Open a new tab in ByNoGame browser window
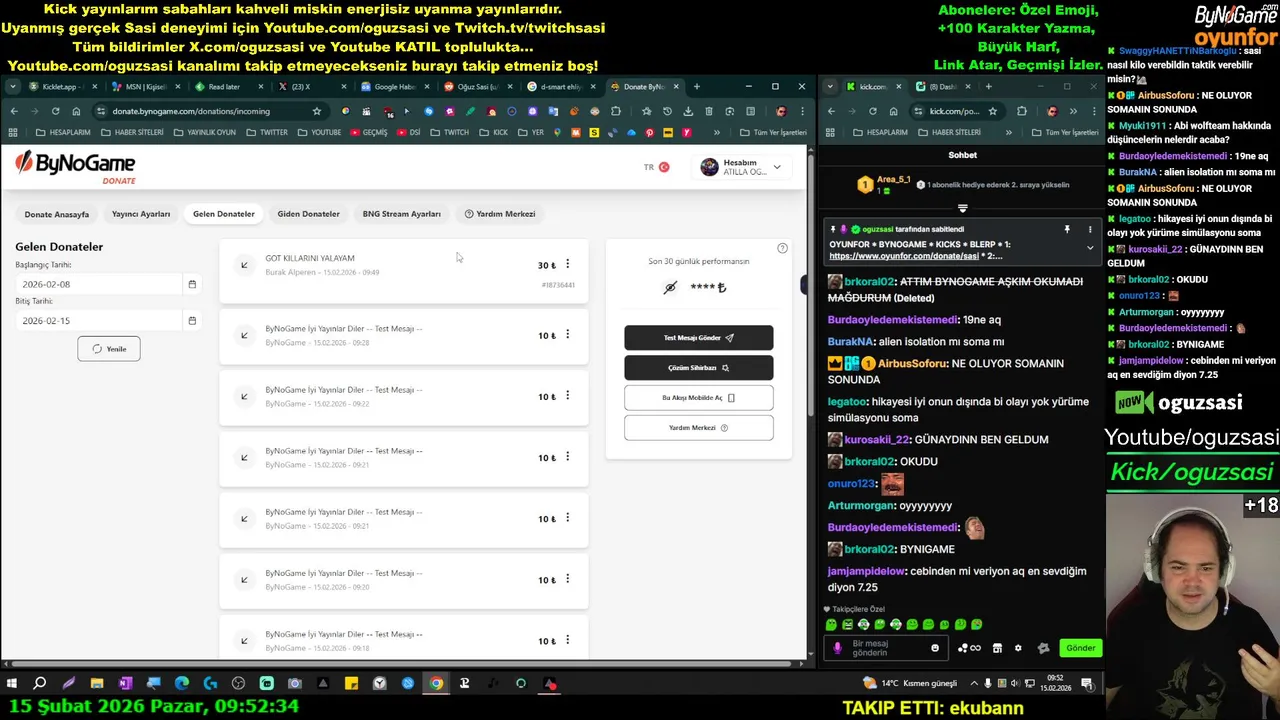Viewport: 1280px width, 720px height. coord(696,87)
